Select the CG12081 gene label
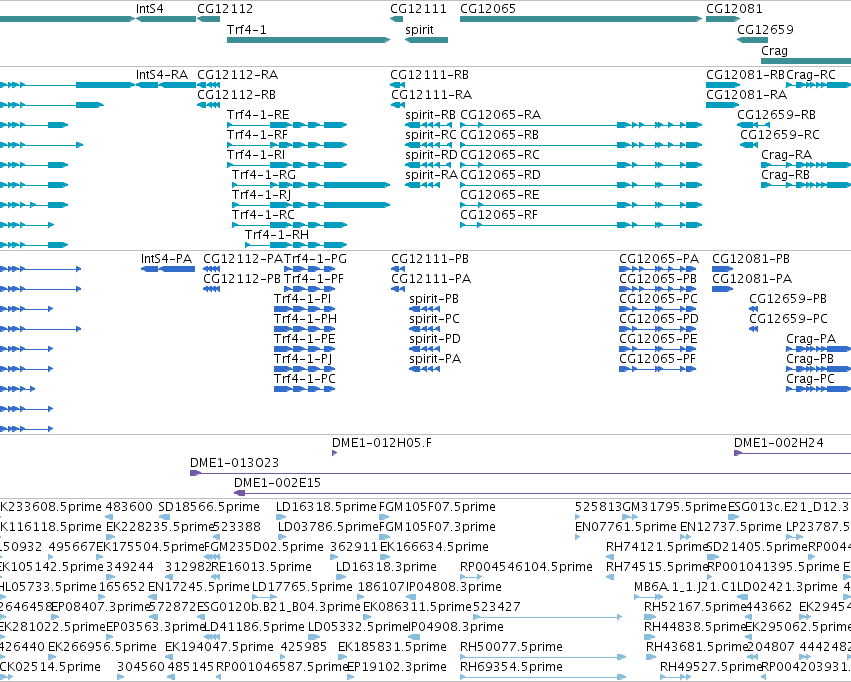Viewport: 851px width, 682px height. 734,9
